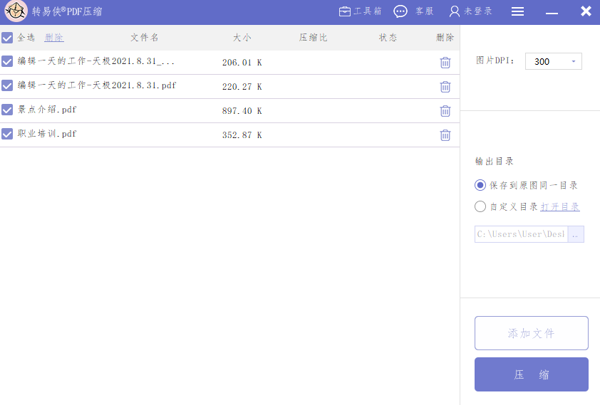The height and width of the screenshot is (405, 600).
Task: Choose 自定义目录 radio option
Action: 481,207
